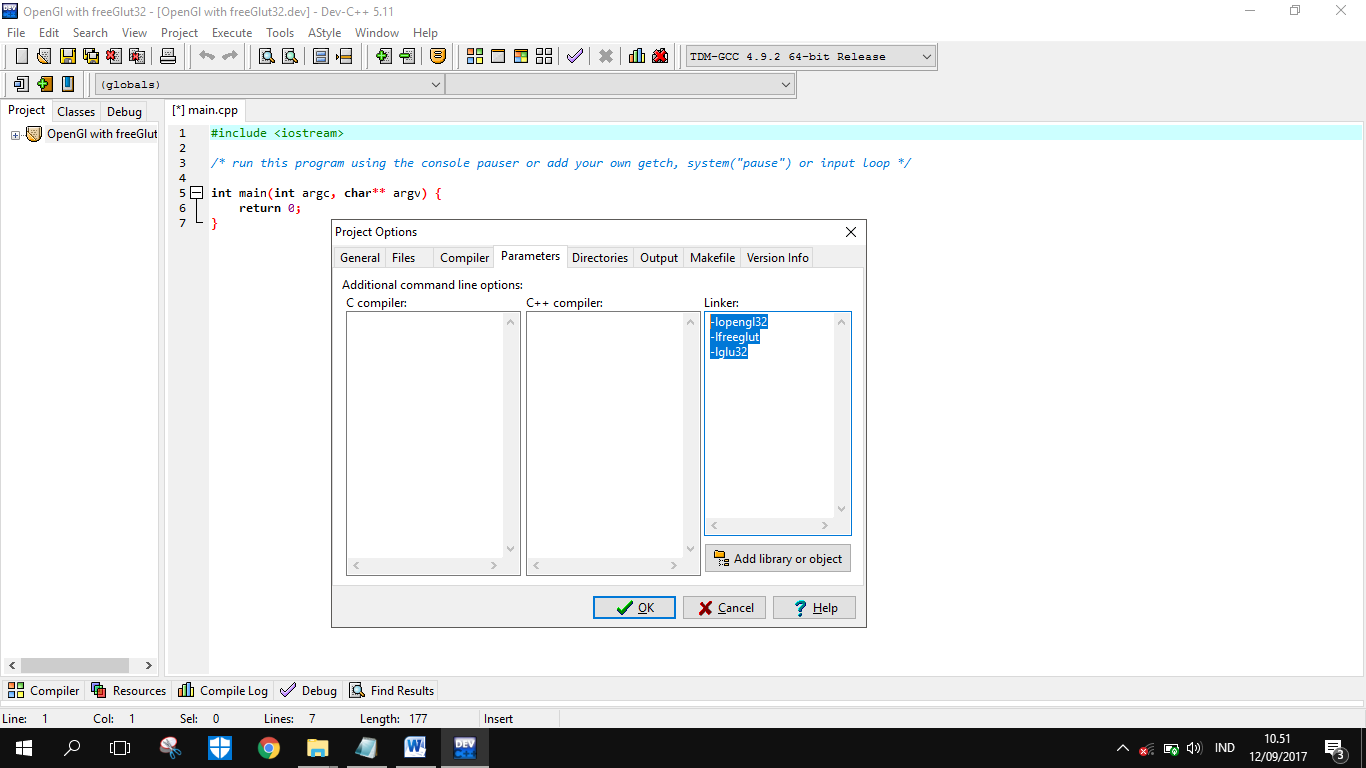Switch to Directories tab in Project Options
Image resolution: width=1366 pixels, height=768 pixels.
pyautogui.click(x=600, y=258)
